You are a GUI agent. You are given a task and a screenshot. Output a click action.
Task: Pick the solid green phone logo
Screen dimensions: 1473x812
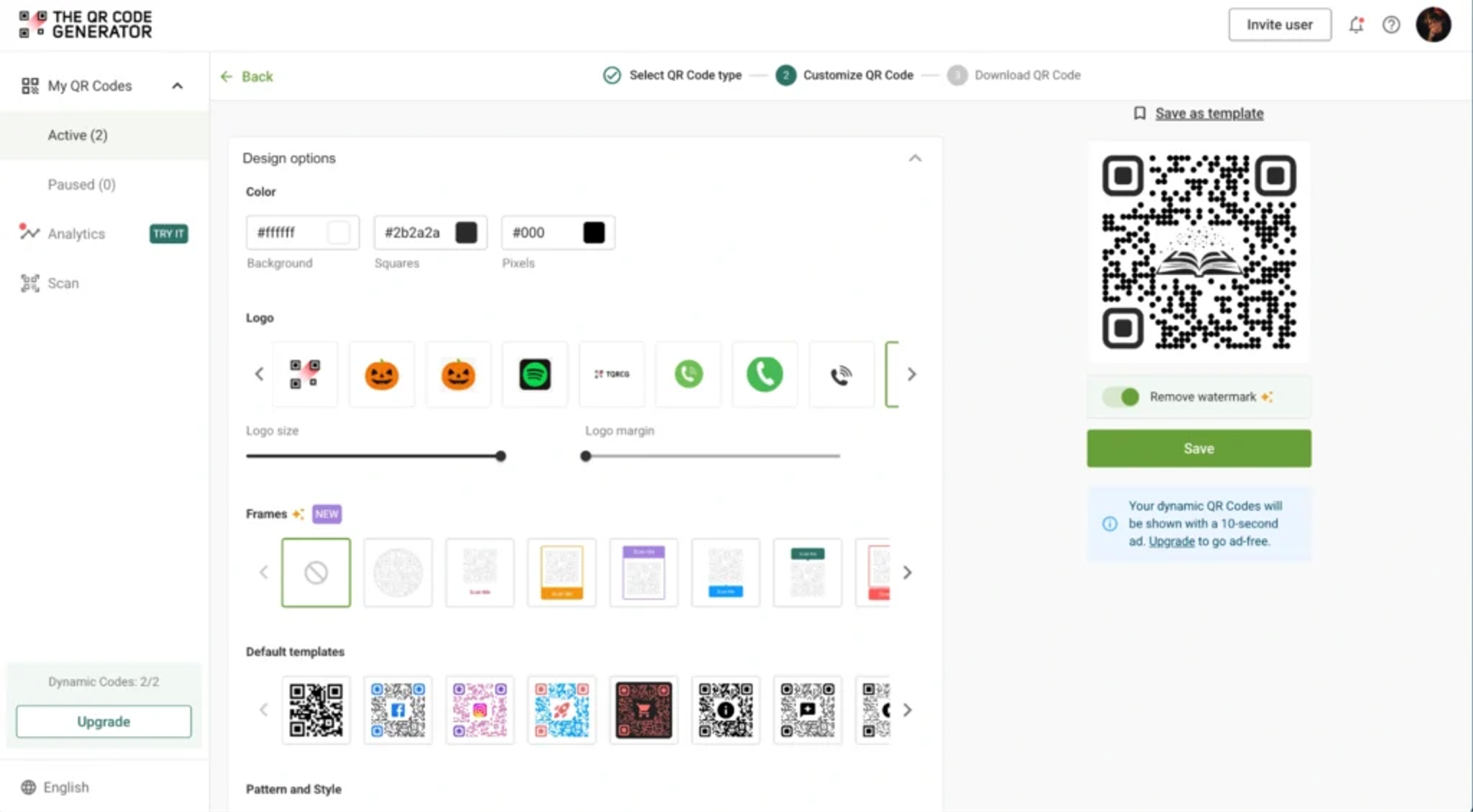pos(765,374)
